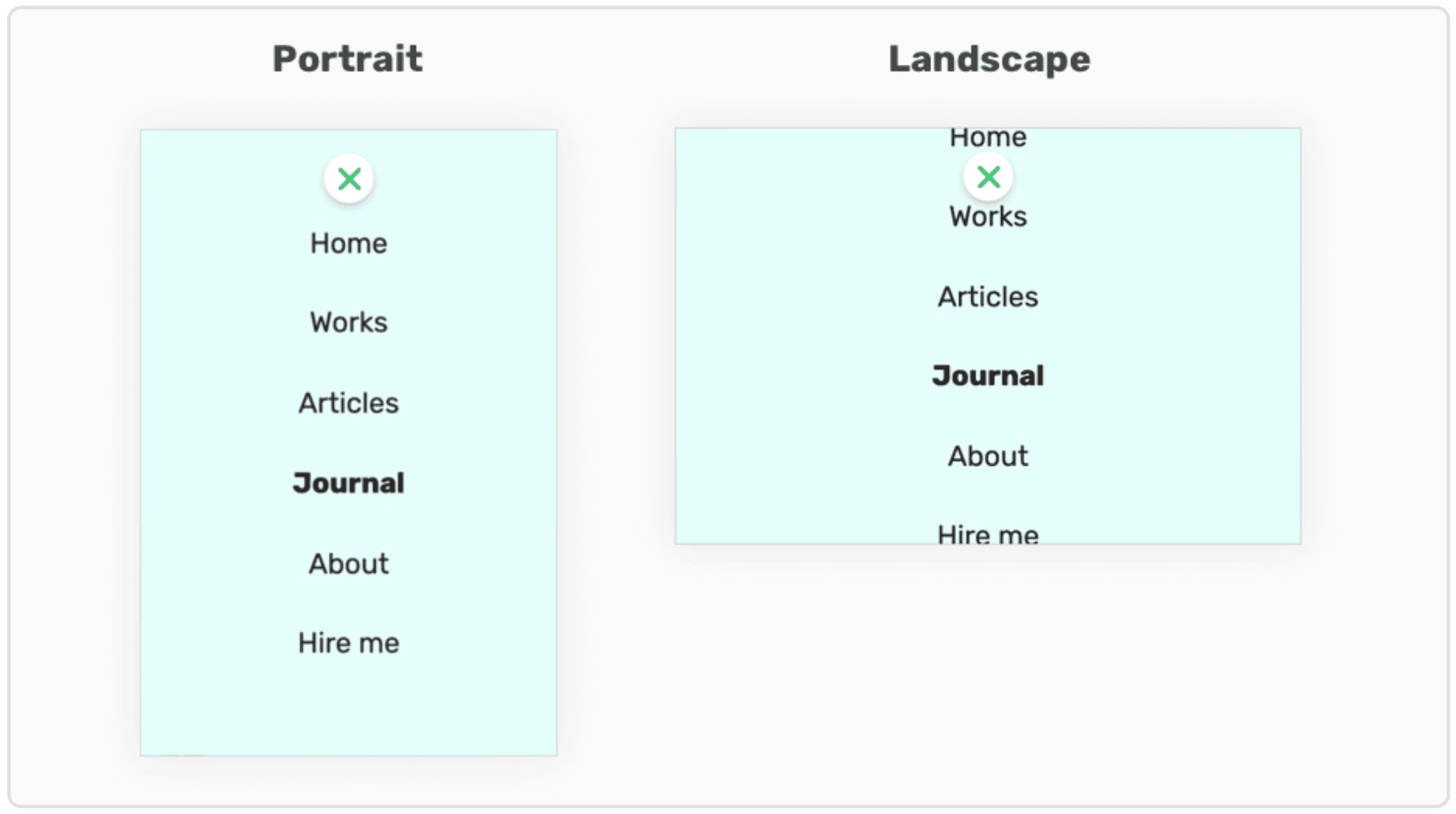Viewport: 1456px width, 814px height.
Task: Click blank gap between the two menu panels
Action: (x=616, y=404)
